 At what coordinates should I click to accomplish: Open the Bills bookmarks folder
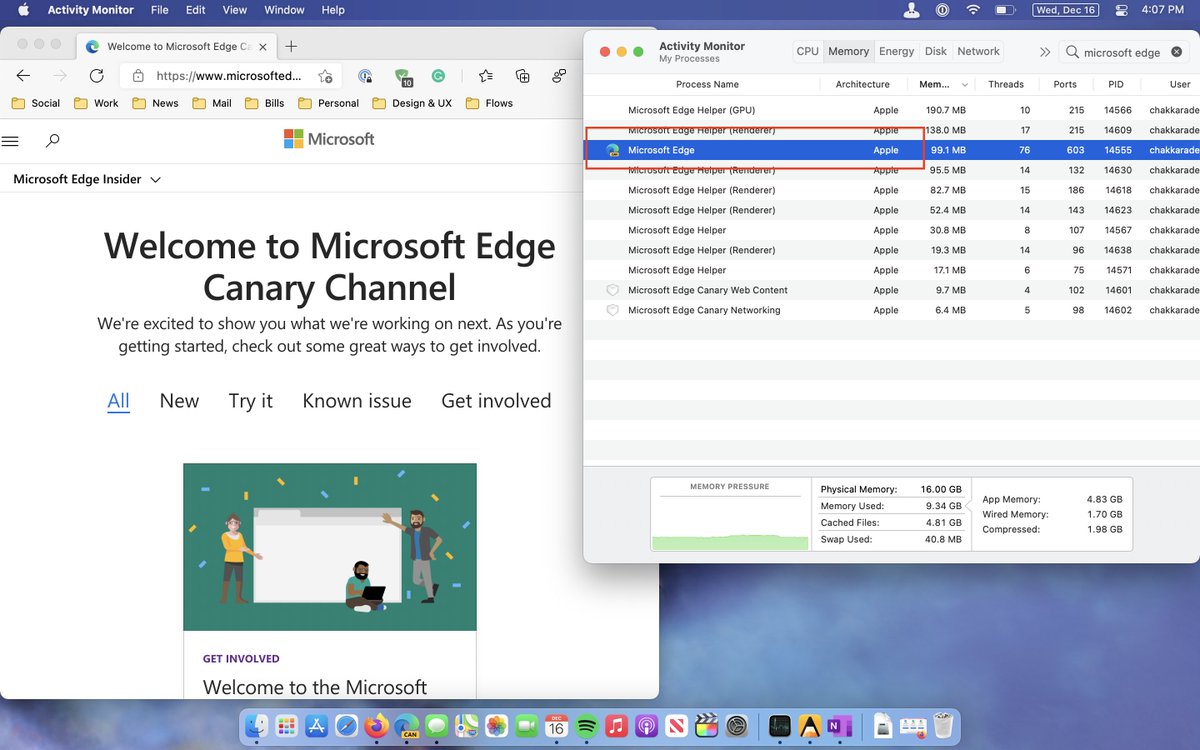(264, 103)
